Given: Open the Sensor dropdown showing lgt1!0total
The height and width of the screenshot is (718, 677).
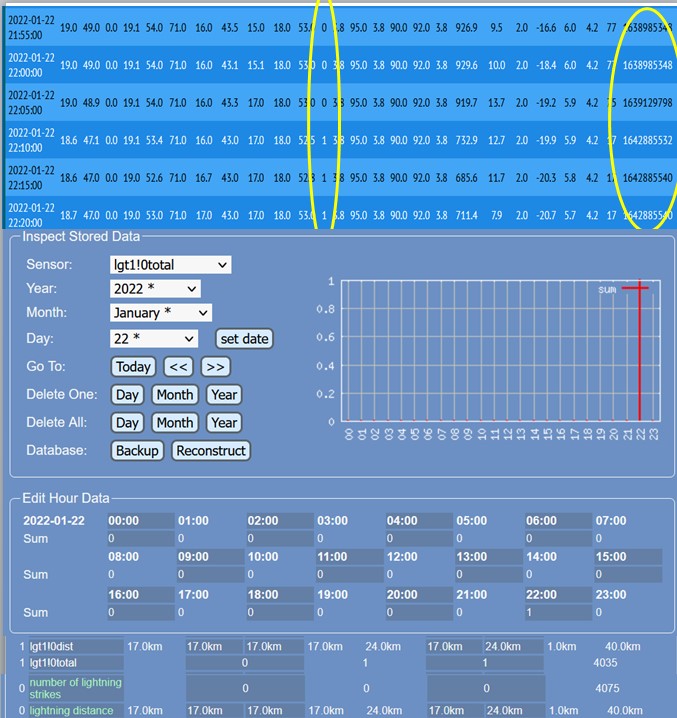Looking at the screenshot, I should tap(170, 265).
